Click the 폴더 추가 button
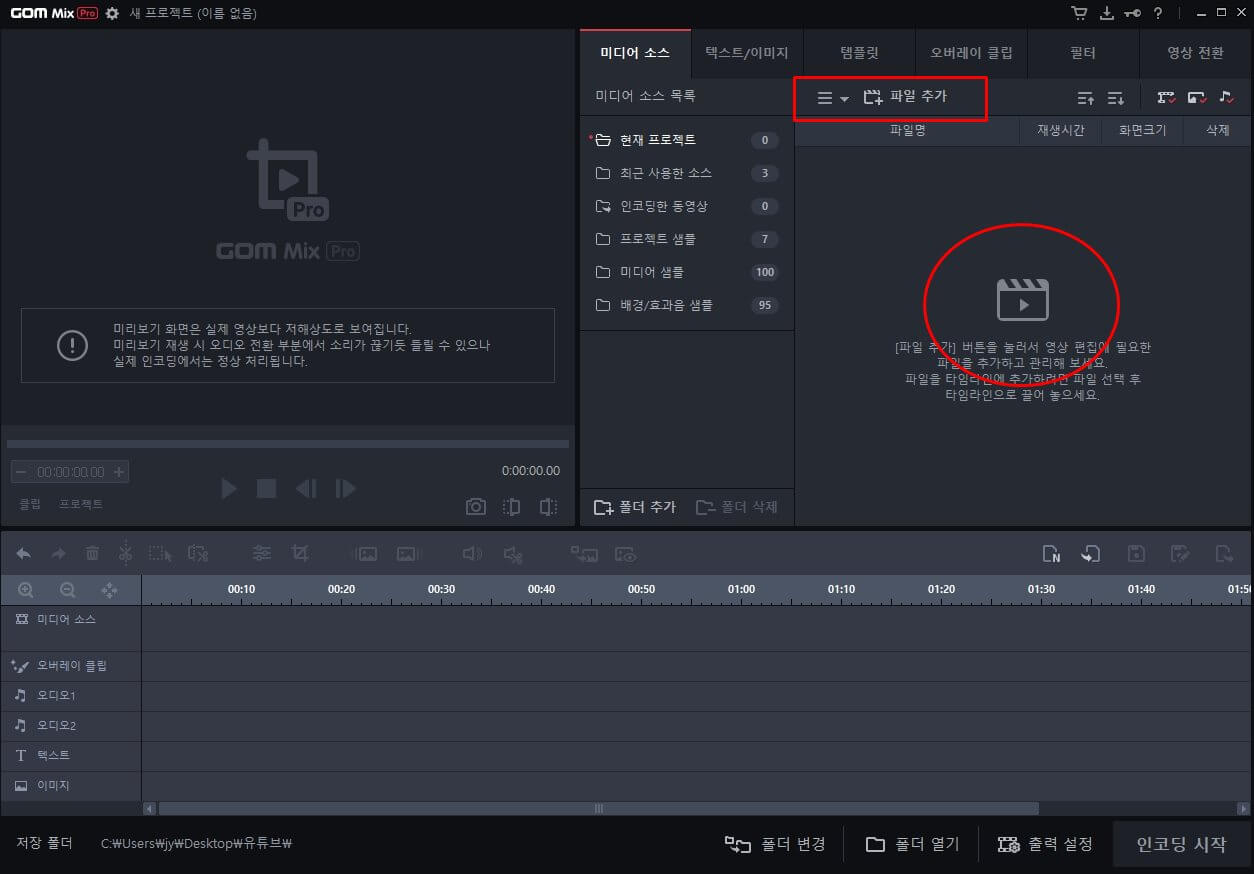Viewport: 1254px width, 874px height. [x=635, y=507]
